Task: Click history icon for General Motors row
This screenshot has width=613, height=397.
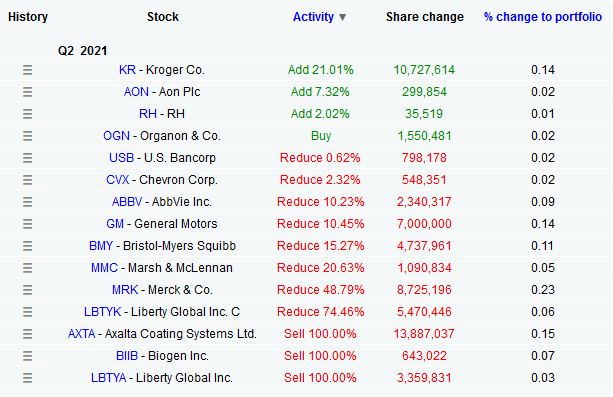Action: pos(27,224)
